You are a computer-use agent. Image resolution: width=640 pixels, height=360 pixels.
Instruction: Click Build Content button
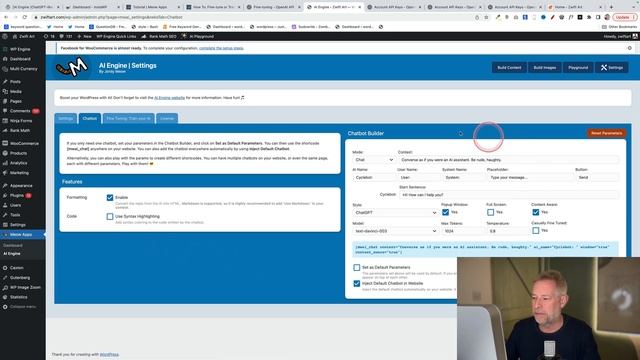click(x=509, y=68)
